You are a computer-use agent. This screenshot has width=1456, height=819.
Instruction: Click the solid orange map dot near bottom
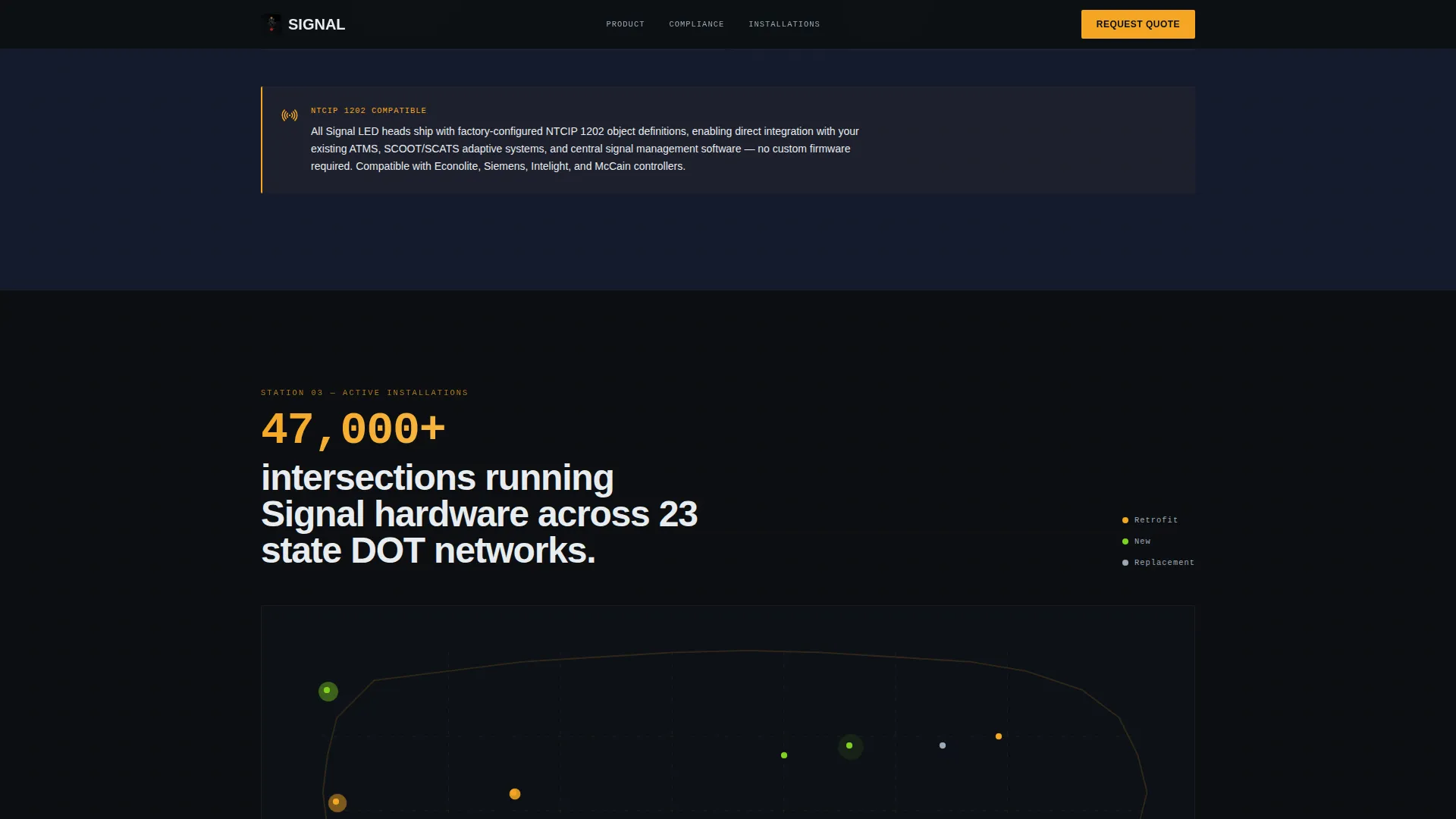pyautogui.click(x=515, y=794)
